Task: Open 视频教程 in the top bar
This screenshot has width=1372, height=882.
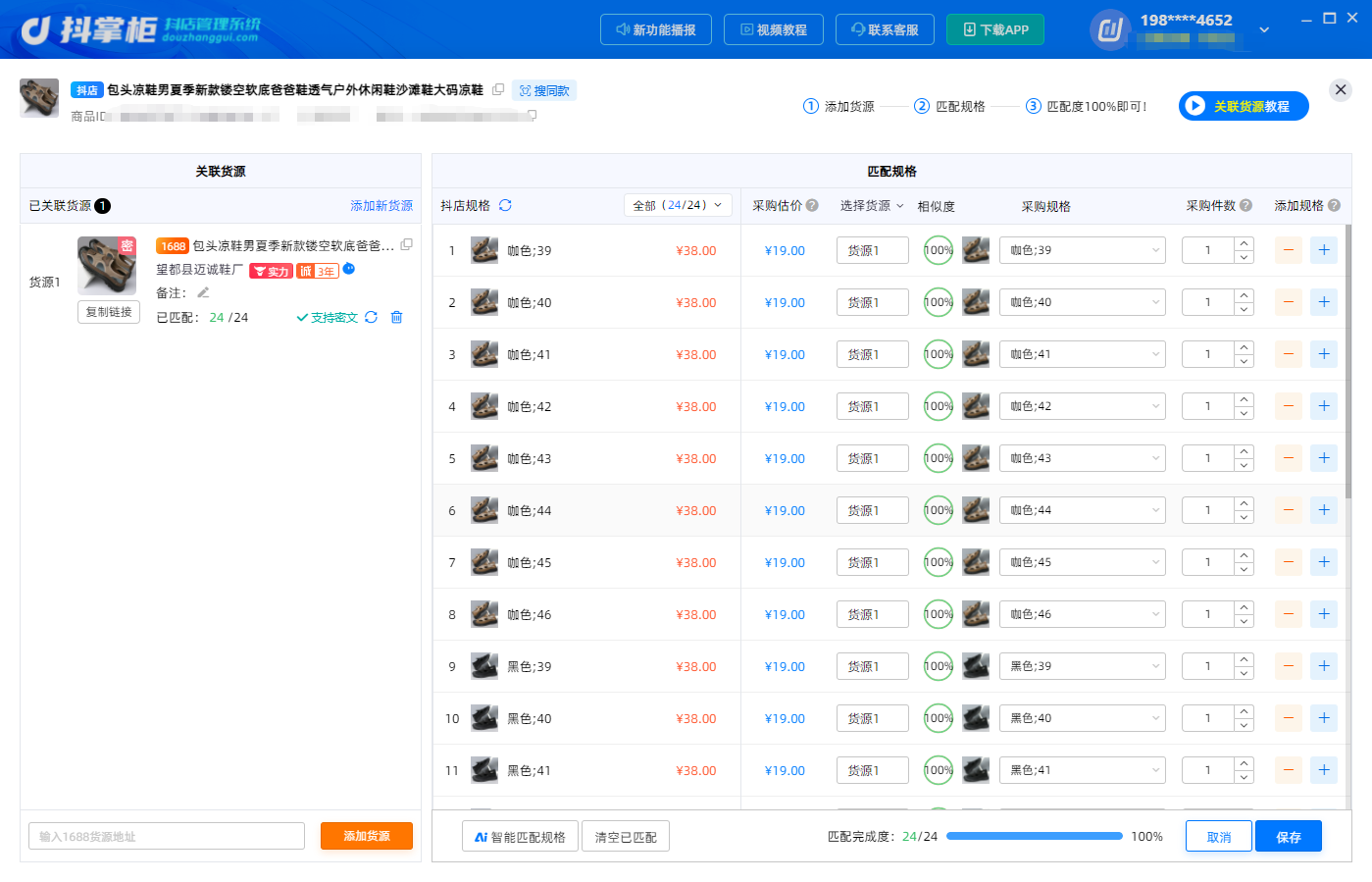Action: click(774, 29)
